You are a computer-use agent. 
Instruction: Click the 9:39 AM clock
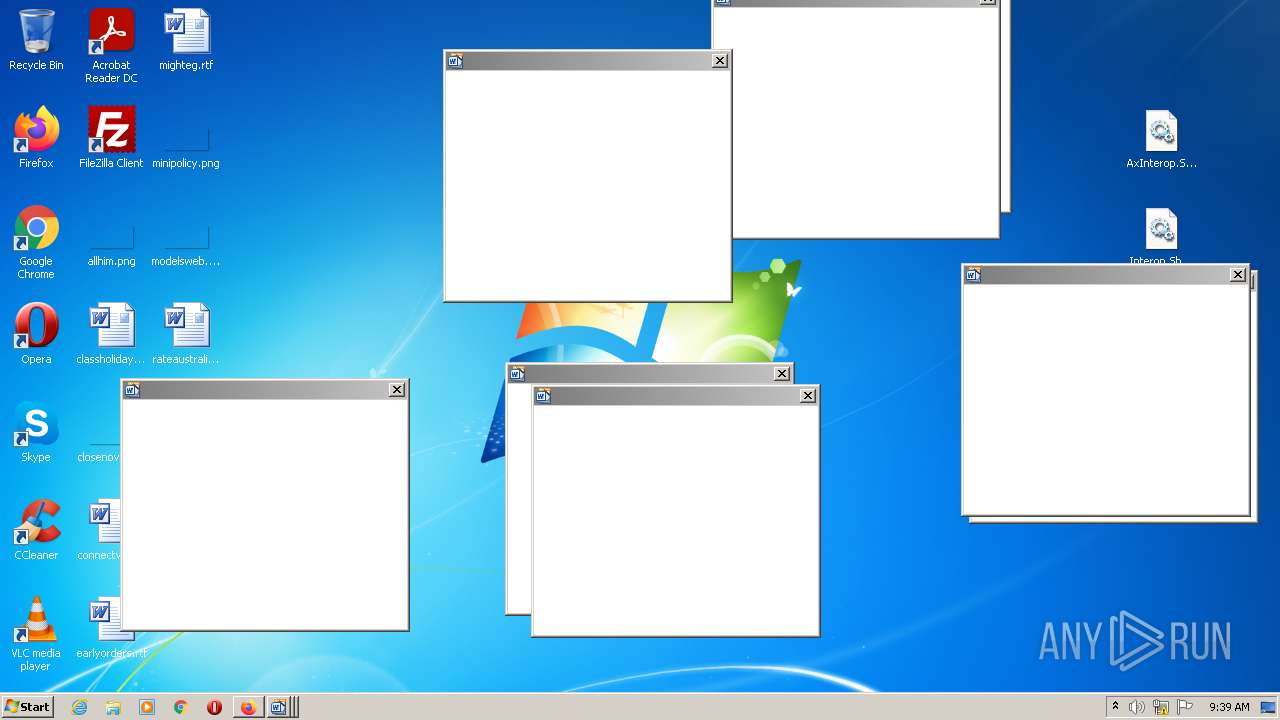point(1229,707)
